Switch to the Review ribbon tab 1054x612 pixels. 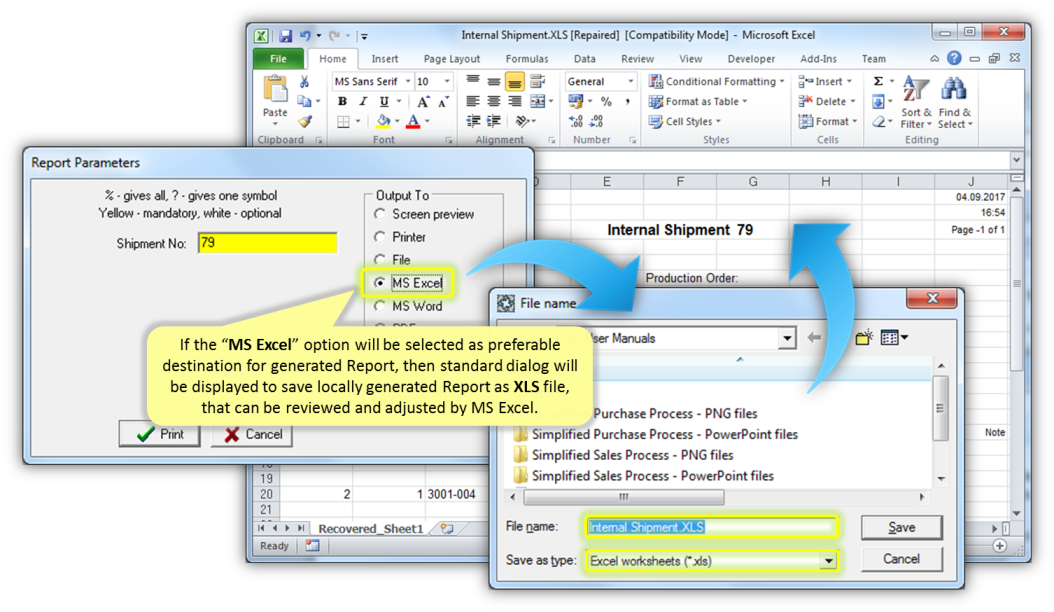tap(637, 59)
